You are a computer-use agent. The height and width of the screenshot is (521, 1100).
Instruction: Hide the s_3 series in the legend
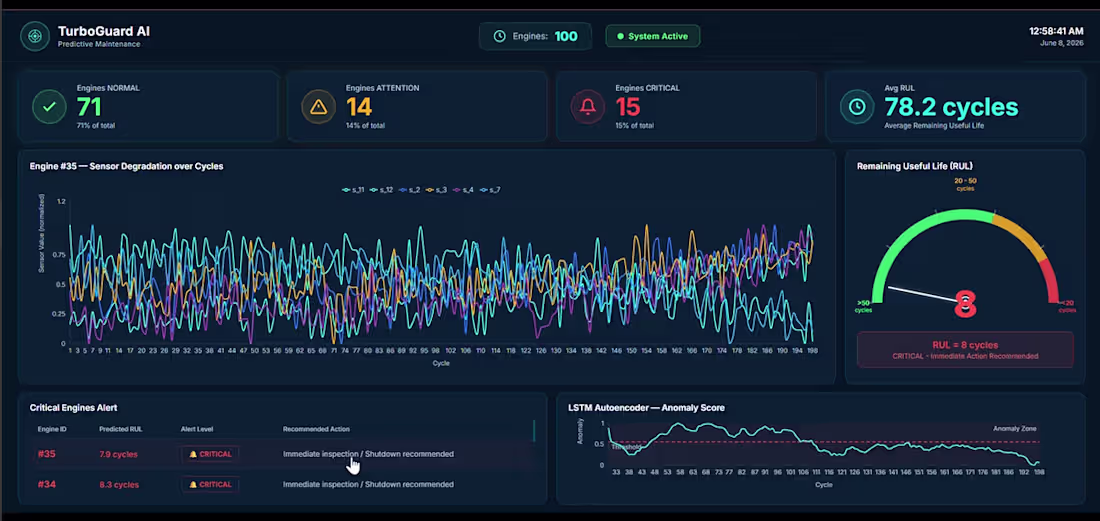[436, 190]
